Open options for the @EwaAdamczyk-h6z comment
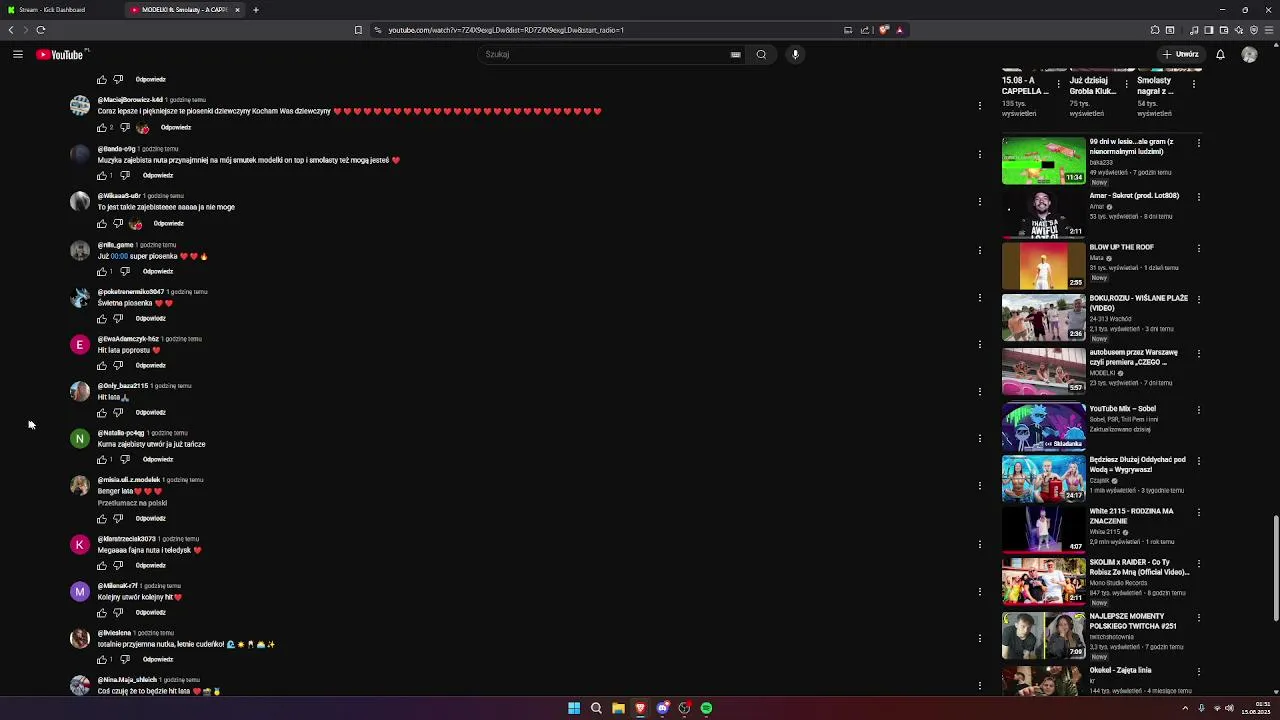 [x=980, y=344]
